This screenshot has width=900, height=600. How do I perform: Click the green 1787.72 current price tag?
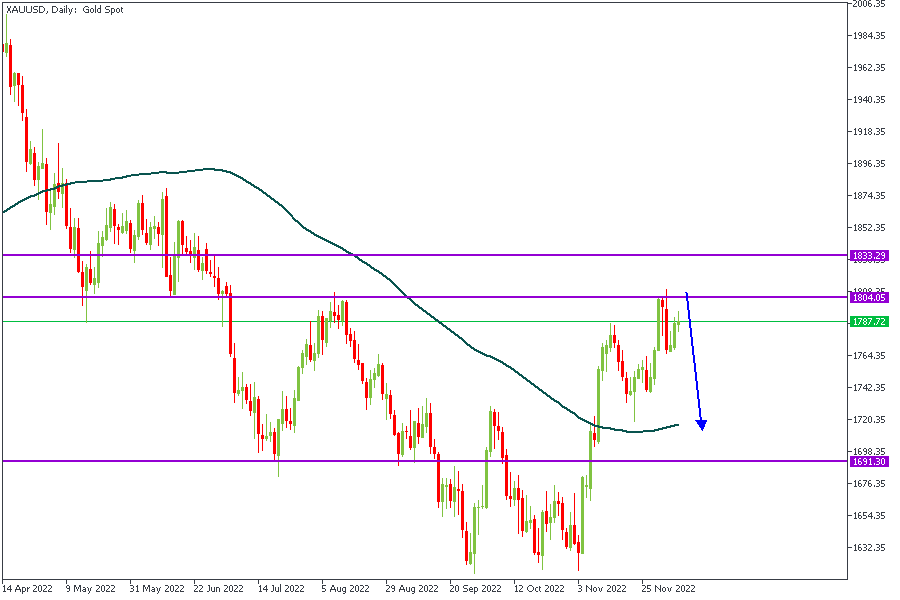pos(868,321)
